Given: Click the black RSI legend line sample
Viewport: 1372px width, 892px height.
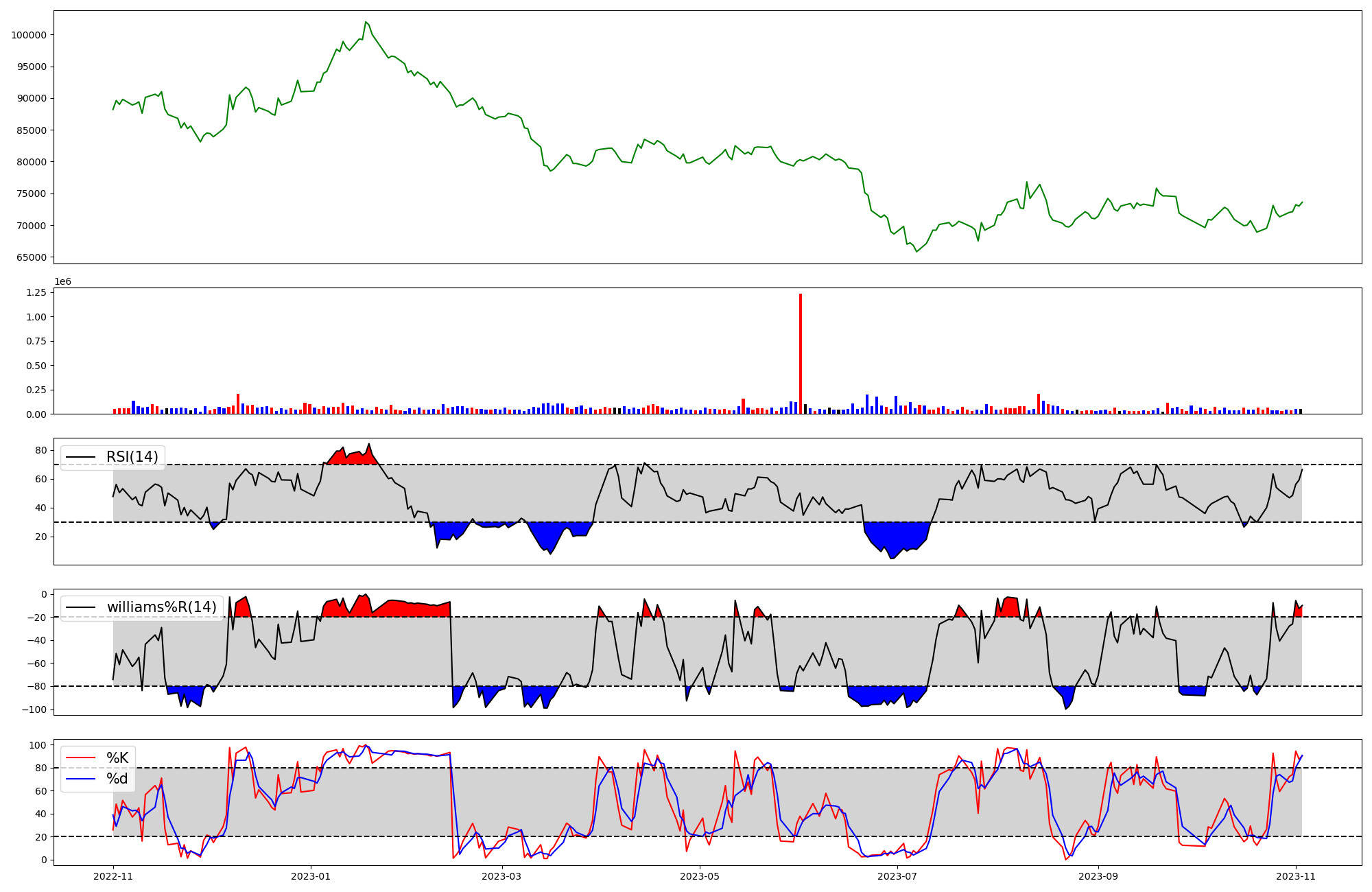Looking at the screenshot, I should (80, 457).
